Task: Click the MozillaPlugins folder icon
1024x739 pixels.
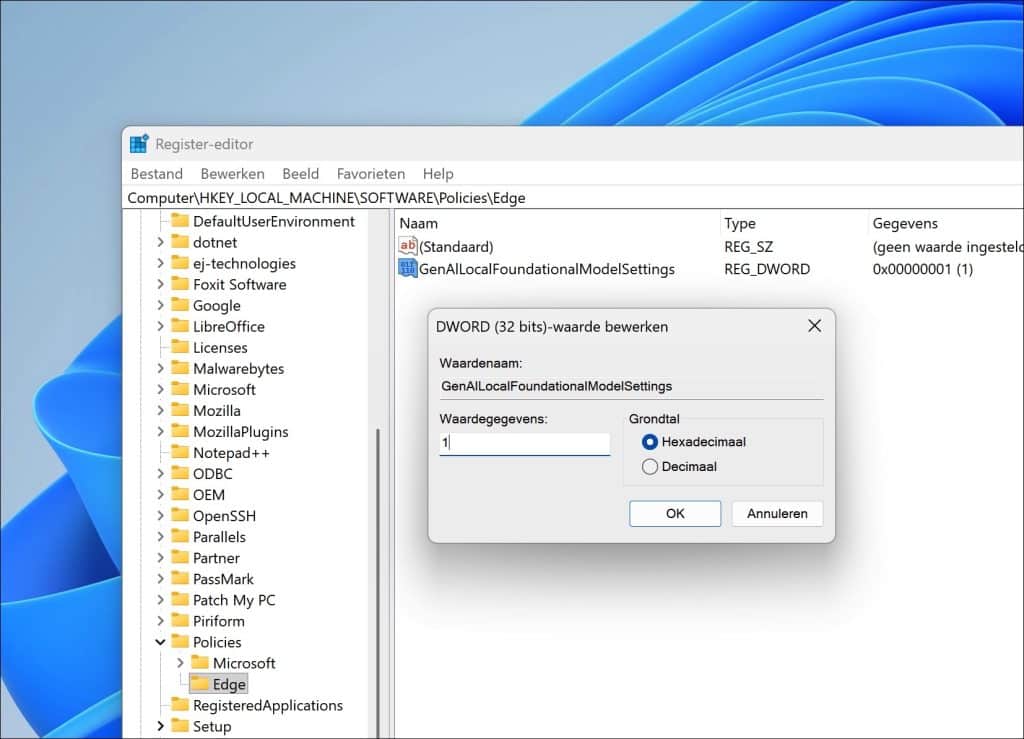Action: point(180,431)
